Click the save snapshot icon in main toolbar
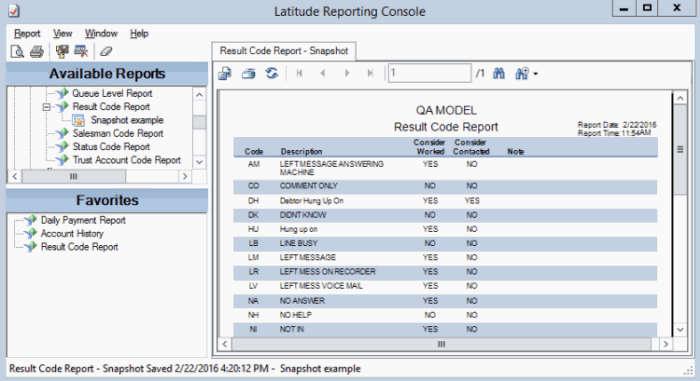Viewport: 700px width, 381px height. coord(62,51)
